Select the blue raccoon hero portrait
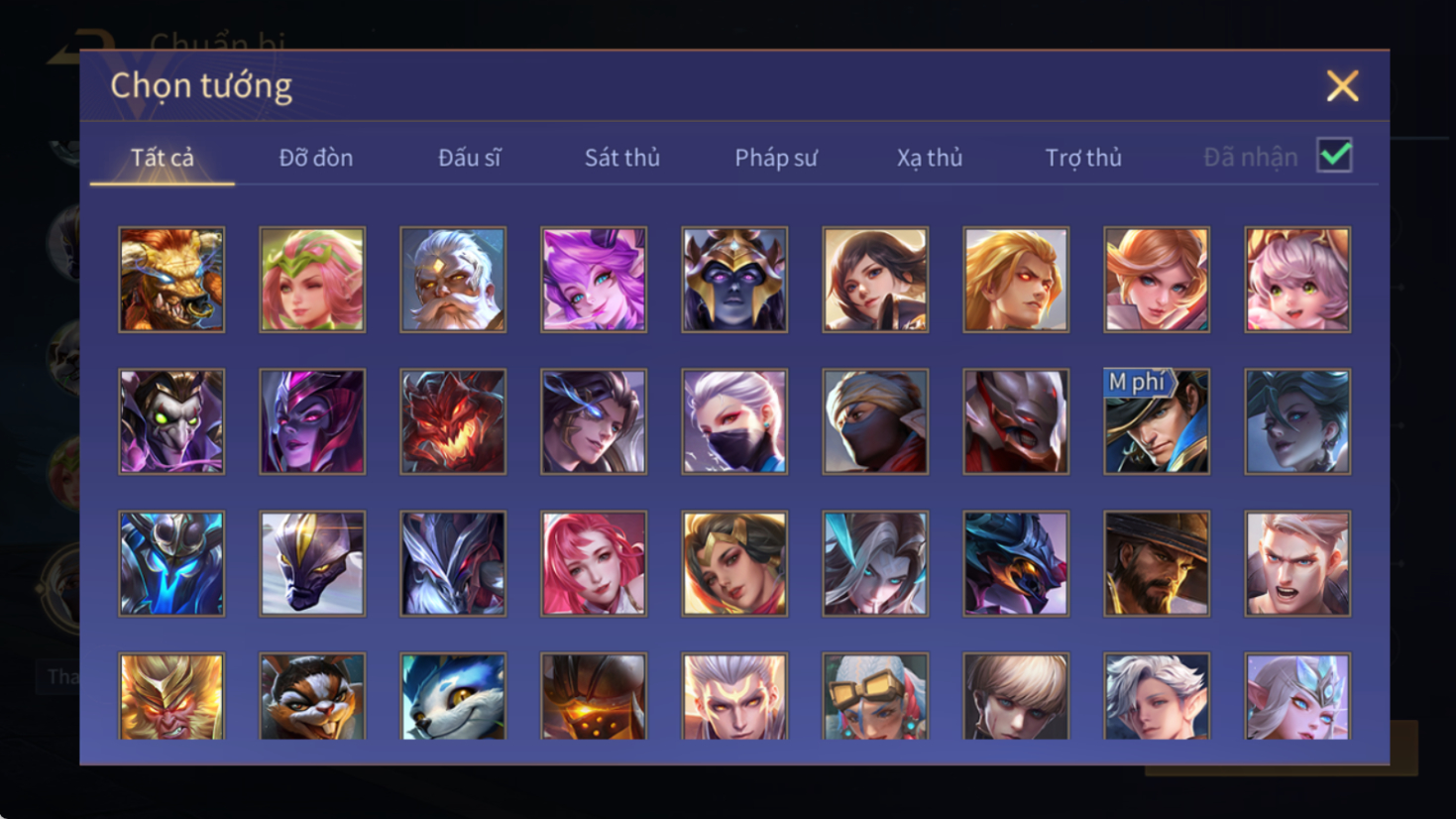This screenshot has width=1456, height=819. coord(453,696)
